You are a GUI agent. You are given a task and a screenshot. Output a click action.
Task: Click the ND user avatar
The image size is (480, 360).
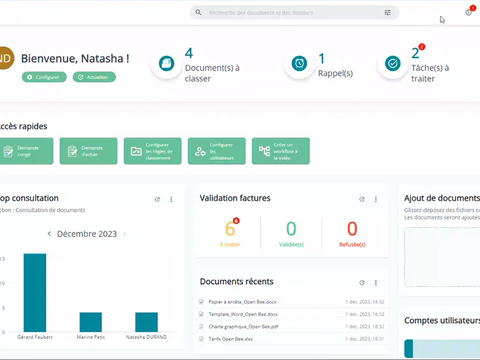click(x=6, y=58)
